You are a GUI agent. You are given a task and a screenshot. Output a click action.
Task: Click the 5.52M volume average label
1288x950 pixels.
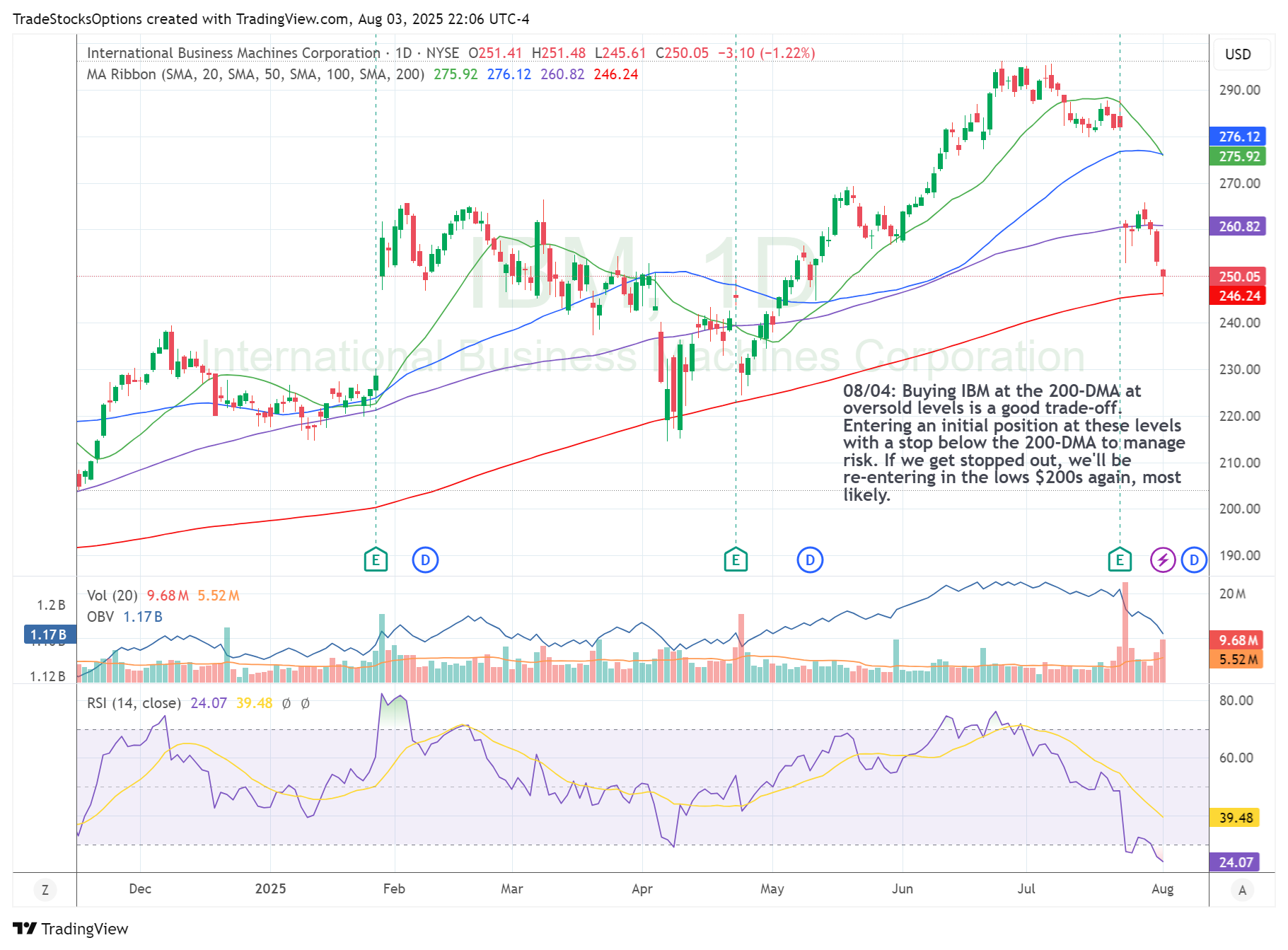[x=1238, y=659]
